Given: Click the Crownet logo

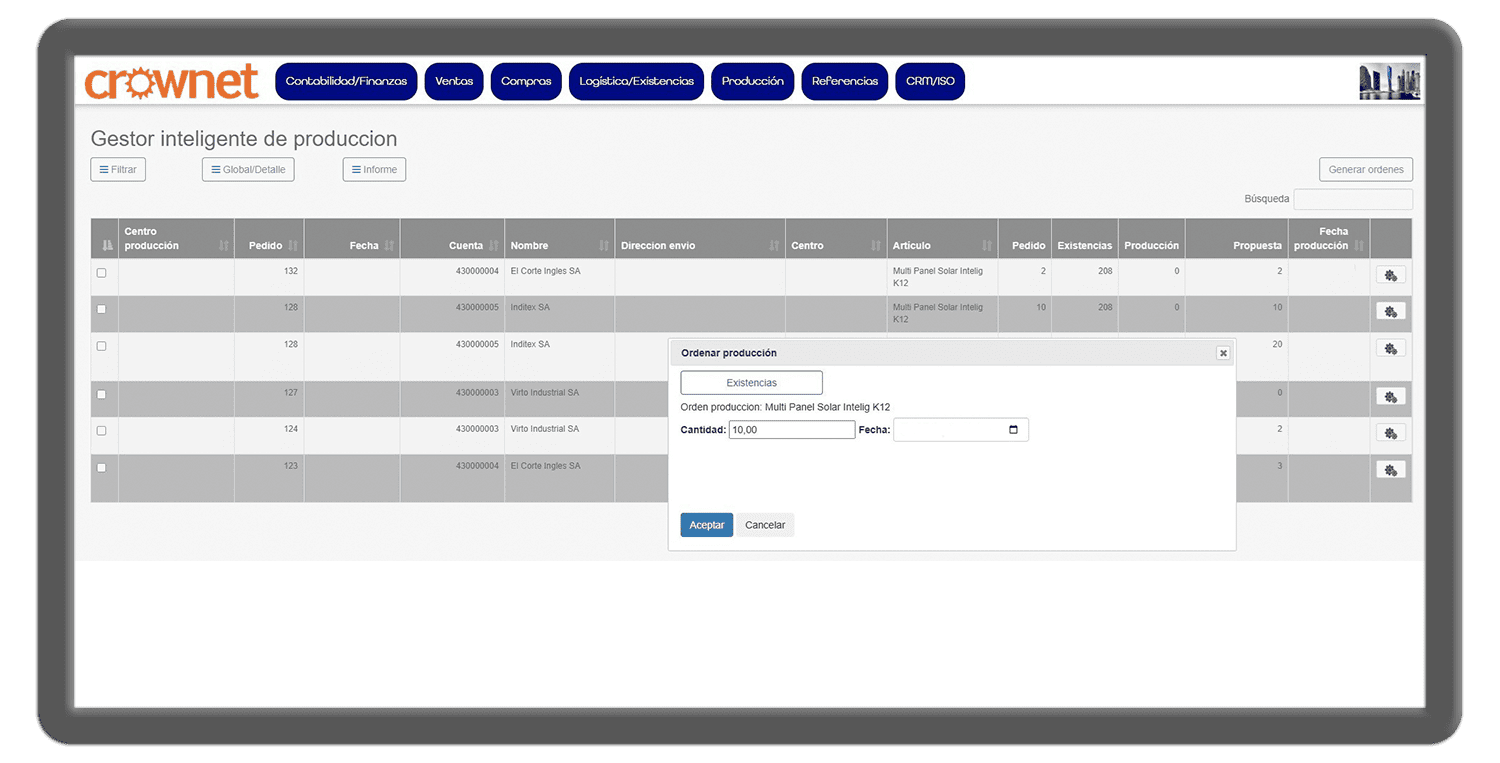Looking at the screenshot, I should point(172,82).
